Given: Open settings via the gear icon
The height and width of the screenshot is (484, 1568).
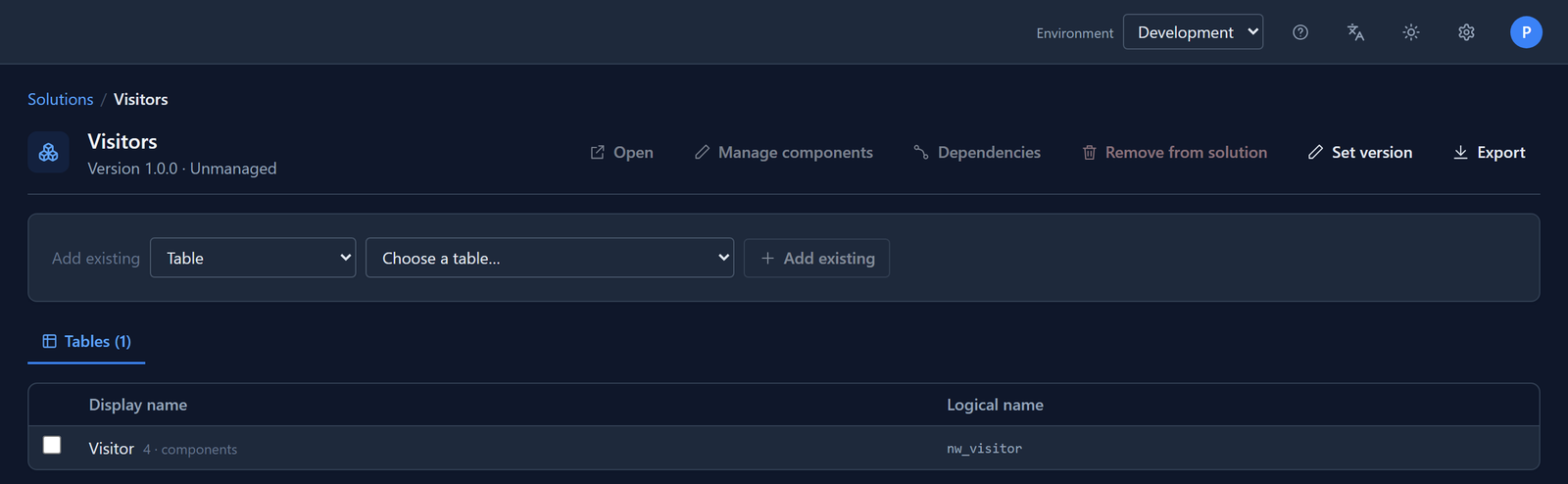Looking at the screenshot, I should tap(1466, 32).
